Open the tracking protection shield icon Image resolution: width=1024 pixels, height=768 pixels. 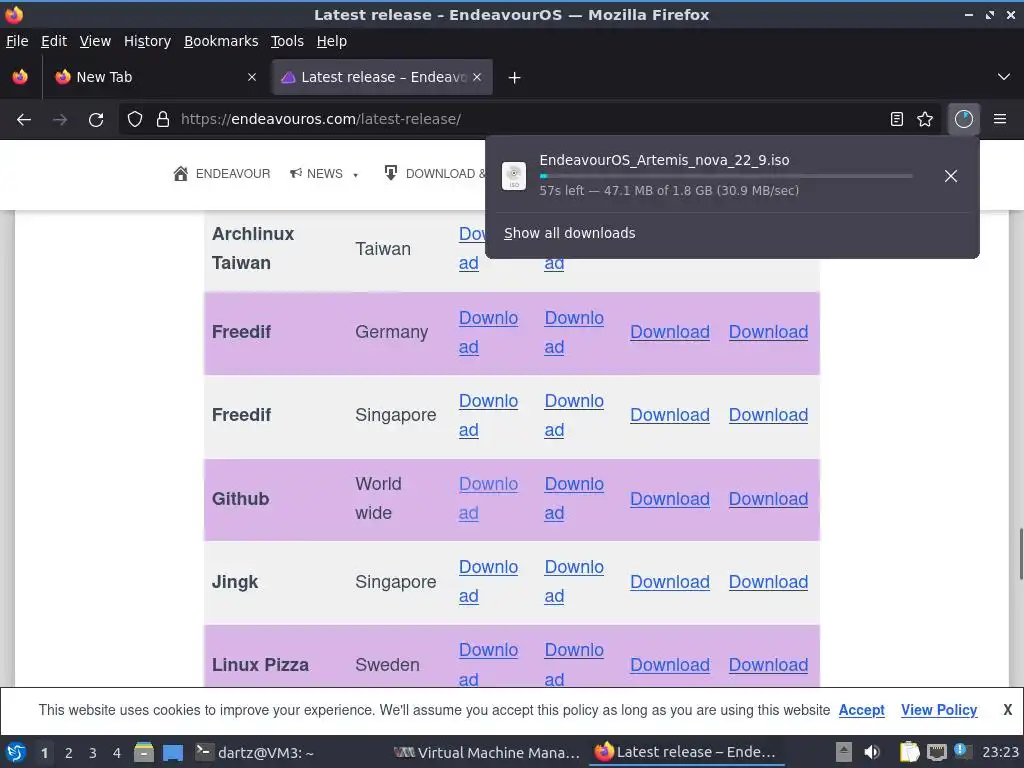(135, 119)
